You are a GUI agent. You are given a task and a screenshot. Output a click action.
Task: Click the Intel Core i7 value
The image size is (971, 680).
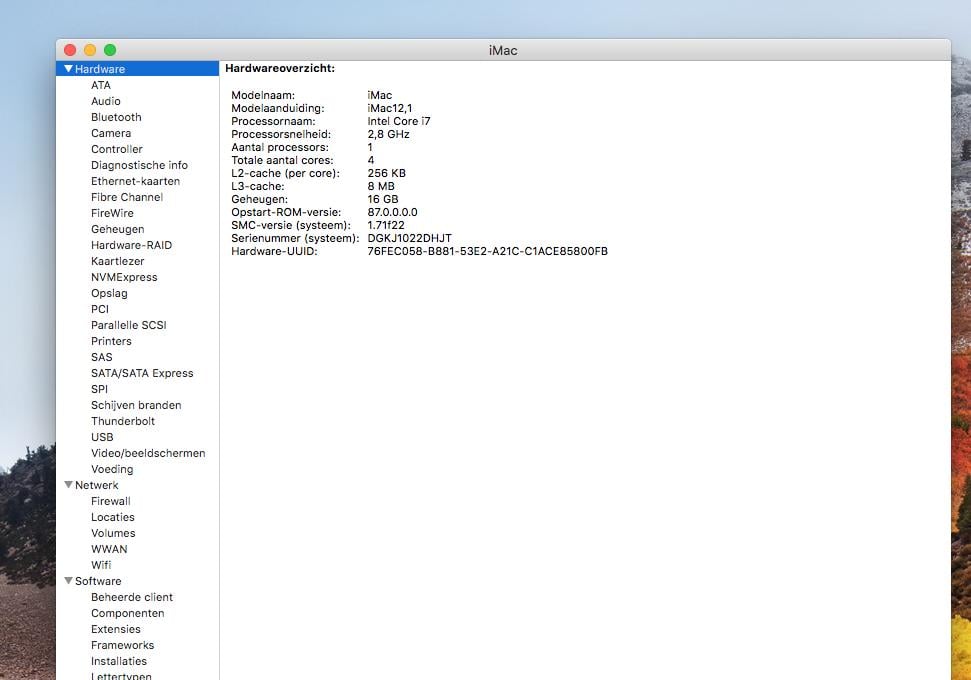399,121
